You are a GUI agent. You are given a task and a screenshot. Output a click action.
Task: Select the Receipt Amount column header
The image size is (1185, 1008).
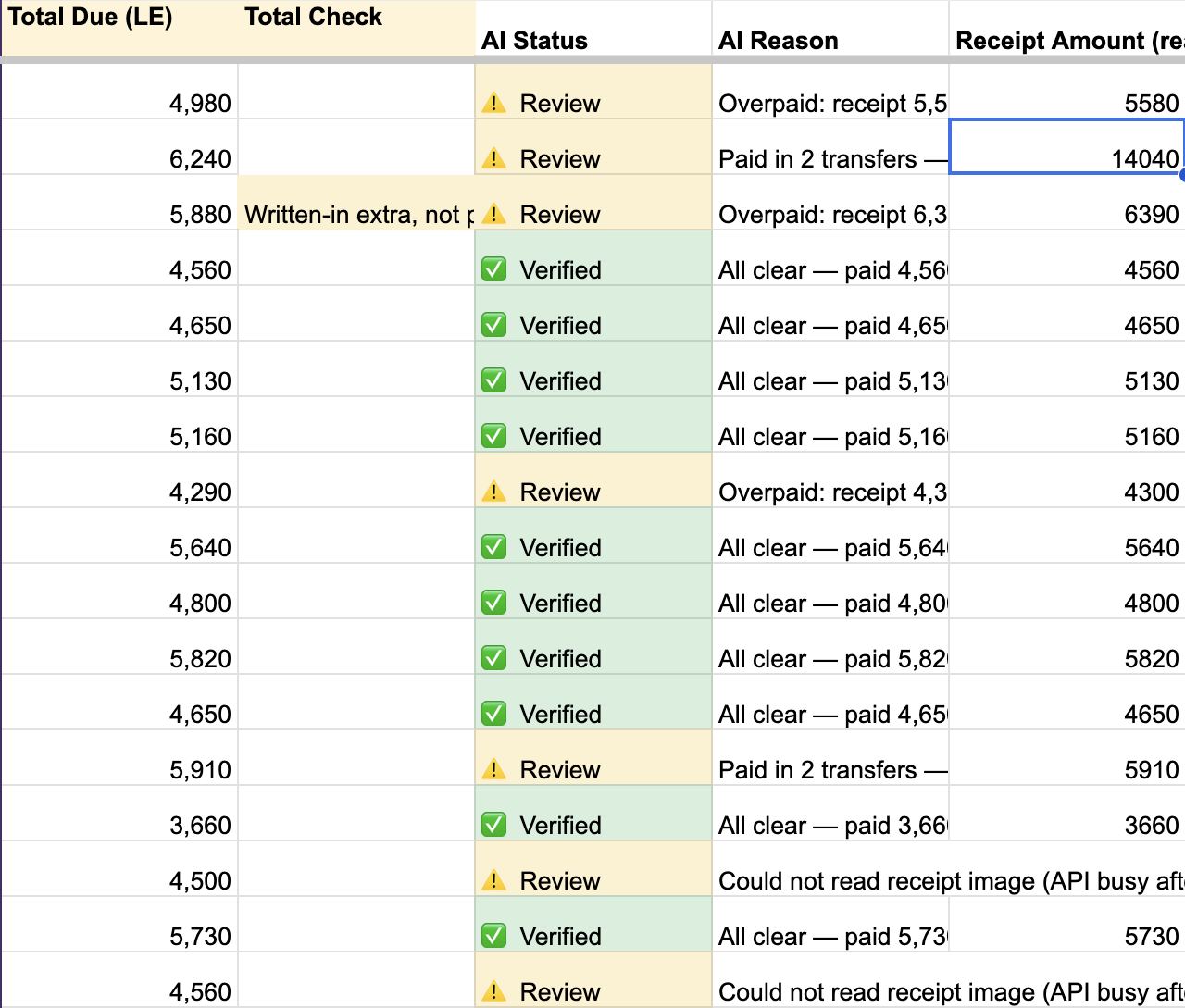pos(1067,29)
